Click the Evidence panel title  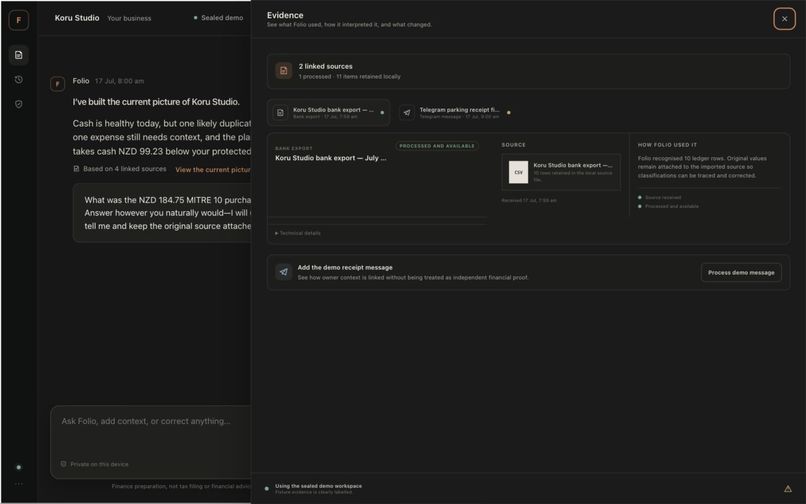[285, 15]
